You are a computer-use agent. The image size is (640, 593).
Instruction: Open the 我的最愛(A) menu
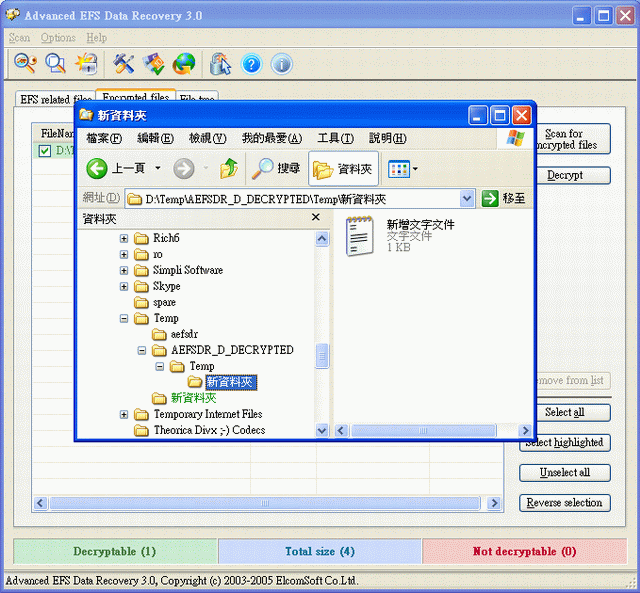click(272, 138)
